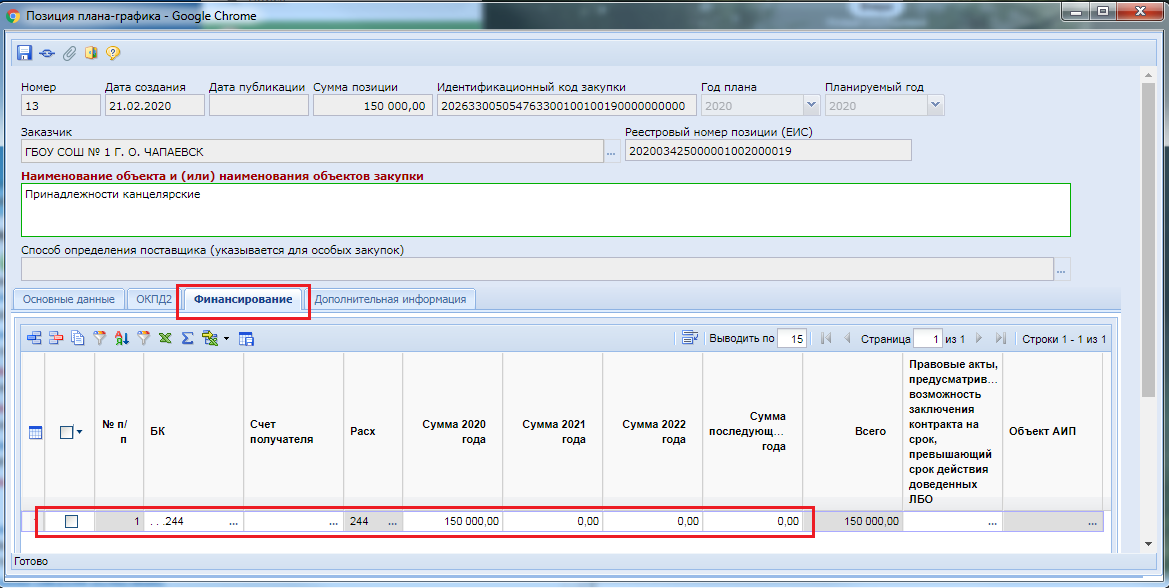Image resolution: width=1169 pixels, height=588 pixels.
Task: Click the copy row icon in grid toolbar
Action: click(x=77, y=338)
